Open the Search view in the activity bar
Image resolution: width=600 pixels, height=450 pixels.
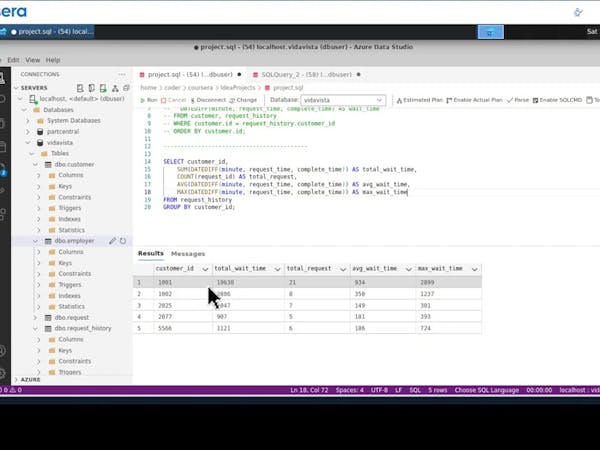click(x=2, y=99)
